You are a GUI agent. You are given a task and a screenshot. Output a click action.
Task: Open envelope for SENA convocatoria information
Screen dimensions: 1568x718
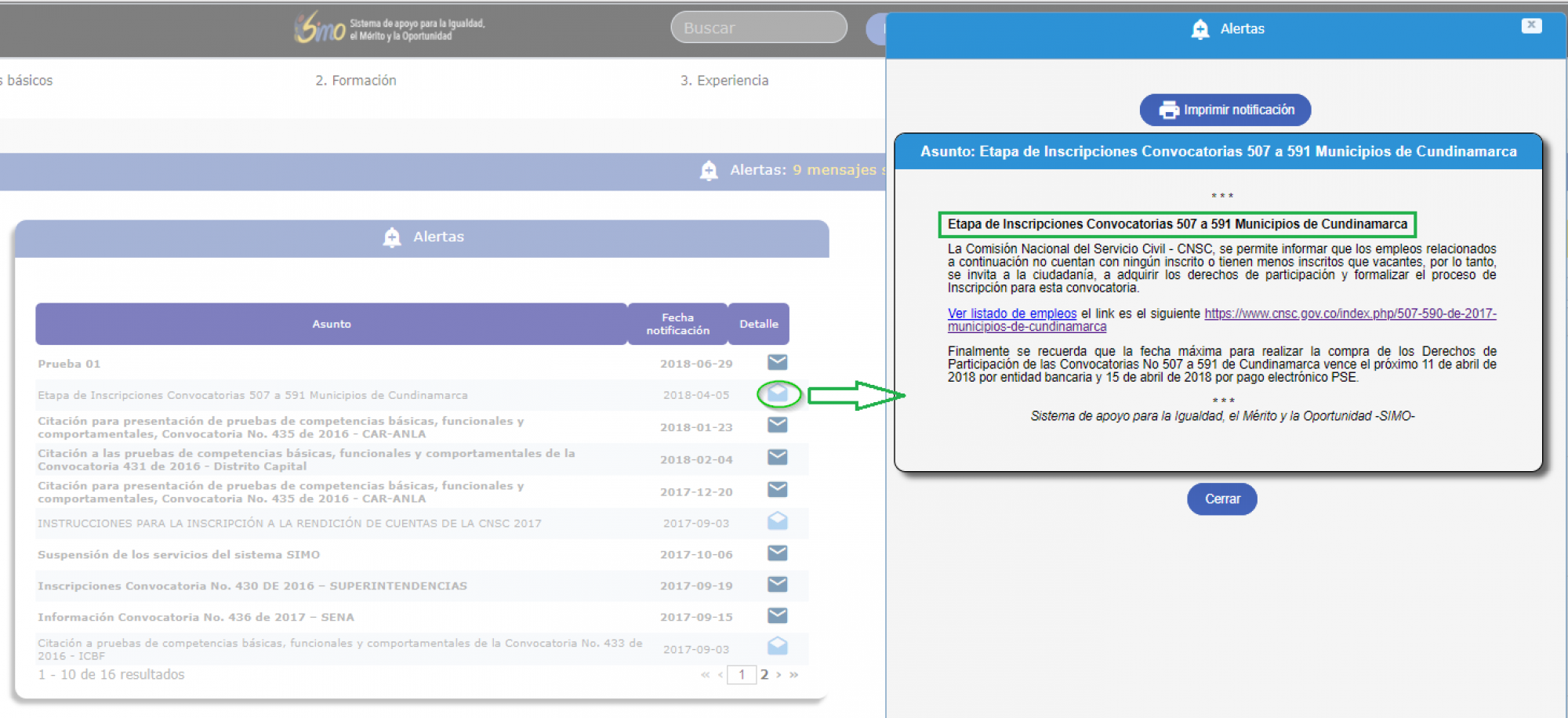(x=777, y=616)
